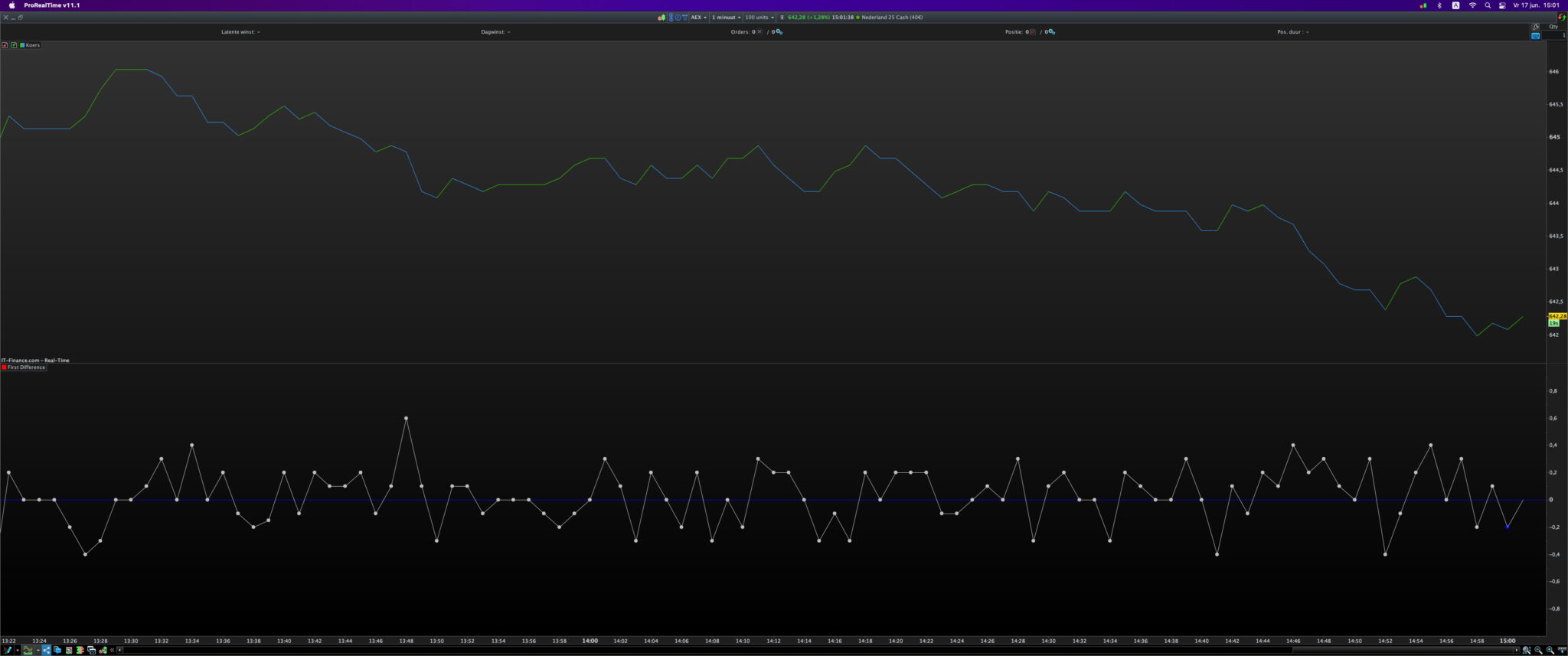Image resolution: width=1568 pixels, height=656 pixels.
Task: Open the gears icon next to Positie count
Action: pos(1051,32)
